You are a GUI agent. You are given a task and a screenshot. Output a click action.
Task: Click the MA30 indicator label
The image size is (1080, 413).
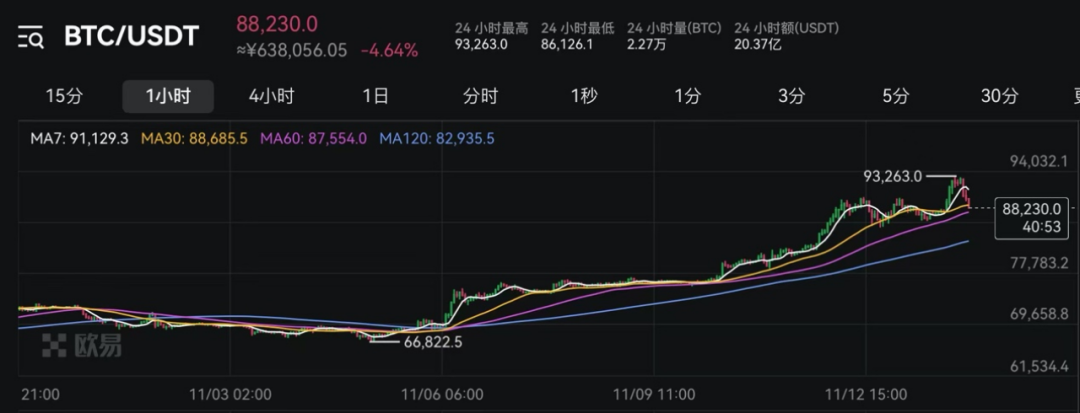click(x=194, y=138)
